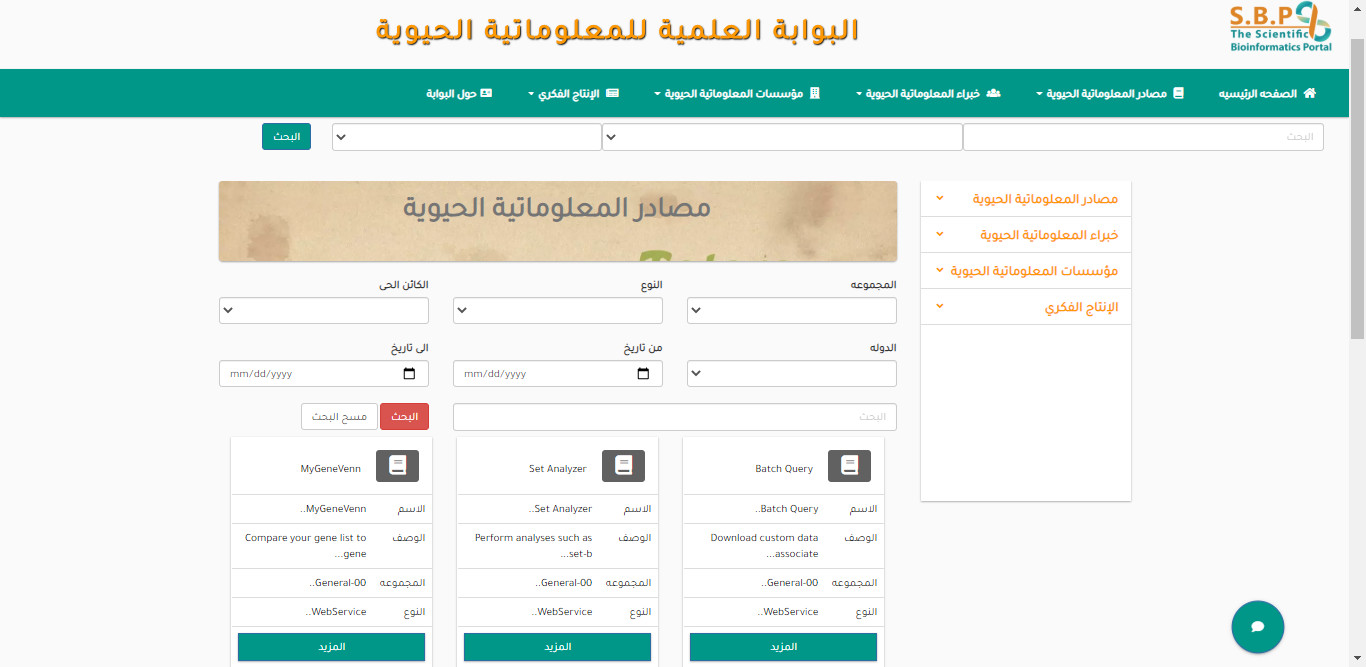The image size is (1366, 667).
Task: Open مؤسسات المعلوماتية الحيوية navbar menu
Action: [737, 93]
